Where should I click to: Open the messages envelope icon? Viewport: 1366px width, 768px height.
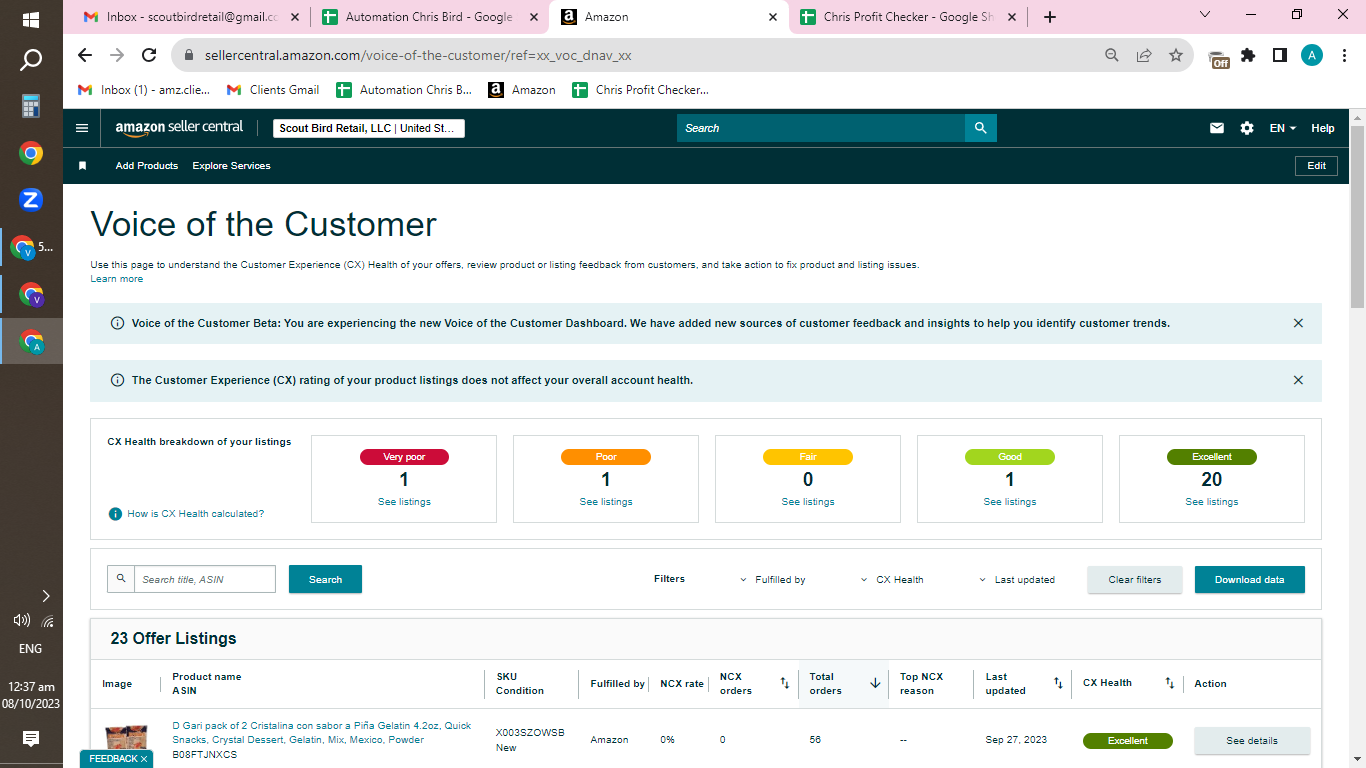click(1217, 128)
